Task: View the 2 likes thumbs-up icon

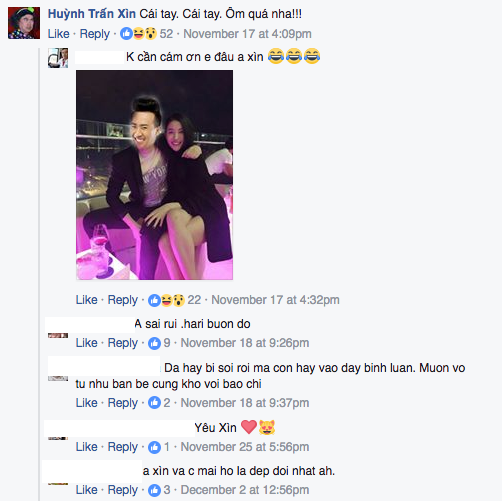Action: [x=154, y=403]
